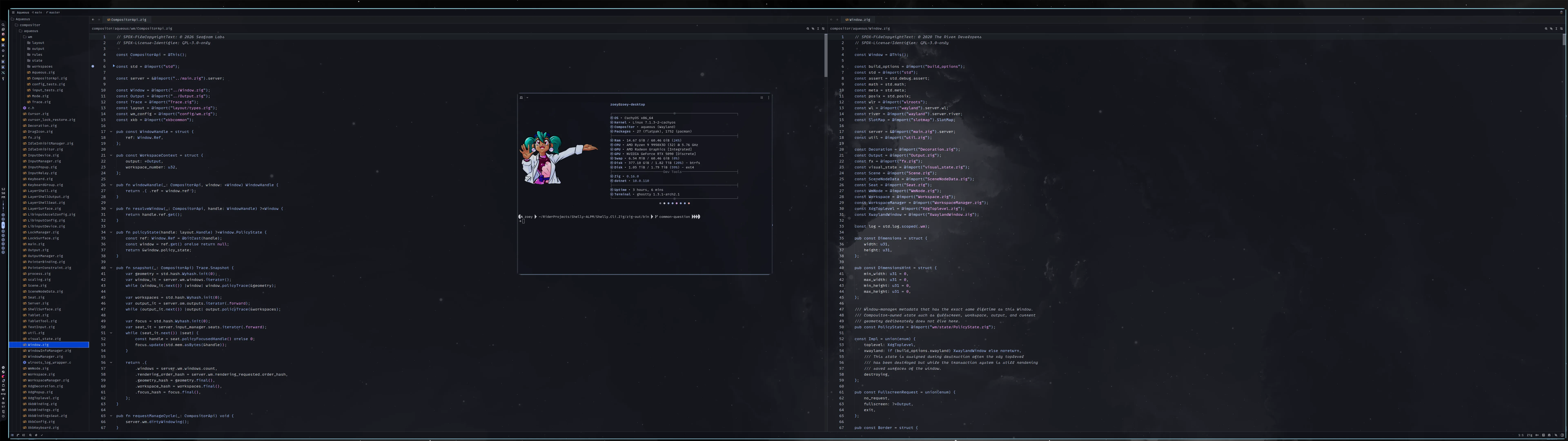
Task: Switch to the CompositorApi.zig tab
Action: pos(127,19)
